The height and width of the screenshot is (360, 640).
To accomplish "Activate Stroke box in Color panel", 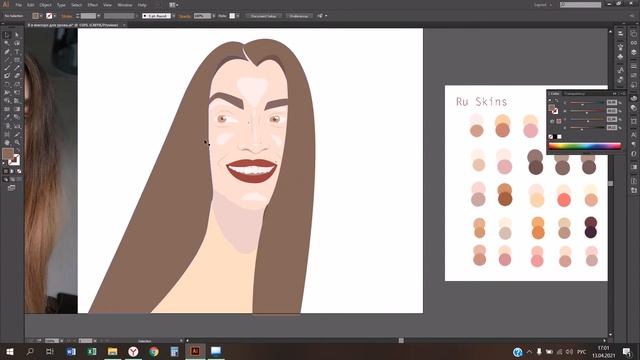I will [555, 111].
